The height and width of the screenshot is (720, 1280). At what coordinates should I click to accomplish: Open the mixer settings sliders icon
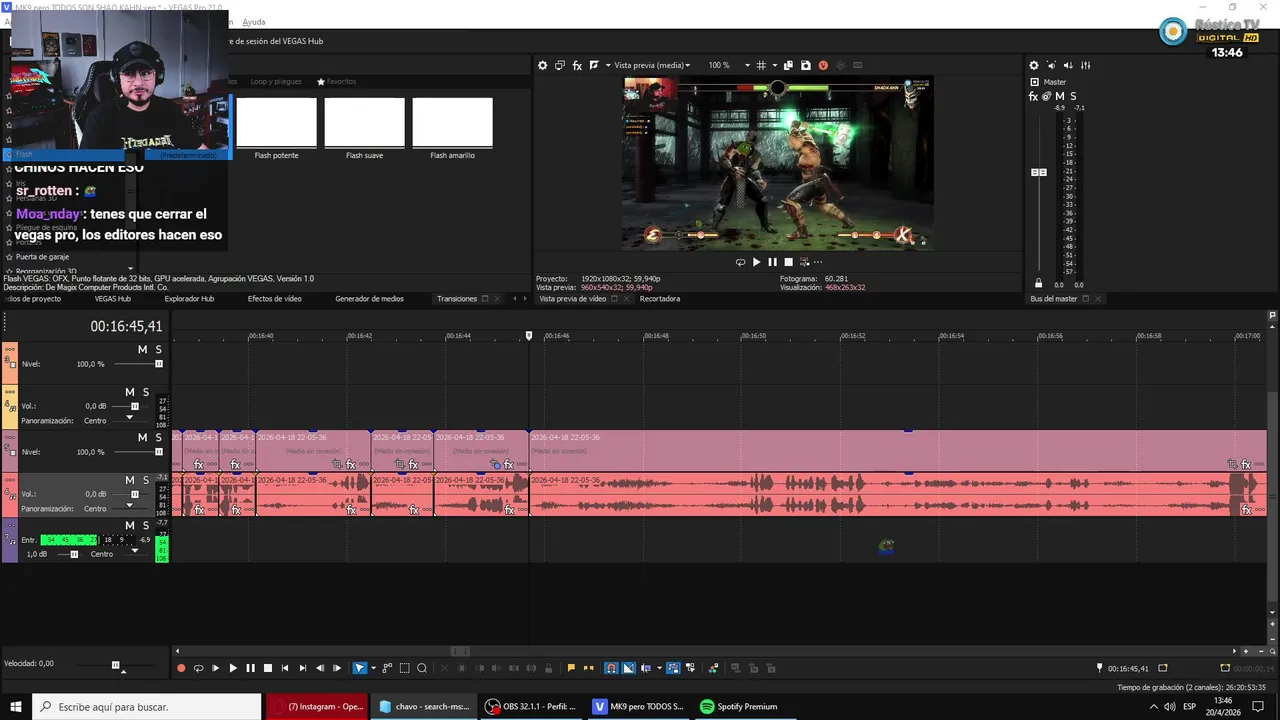tap(1086, 65)
